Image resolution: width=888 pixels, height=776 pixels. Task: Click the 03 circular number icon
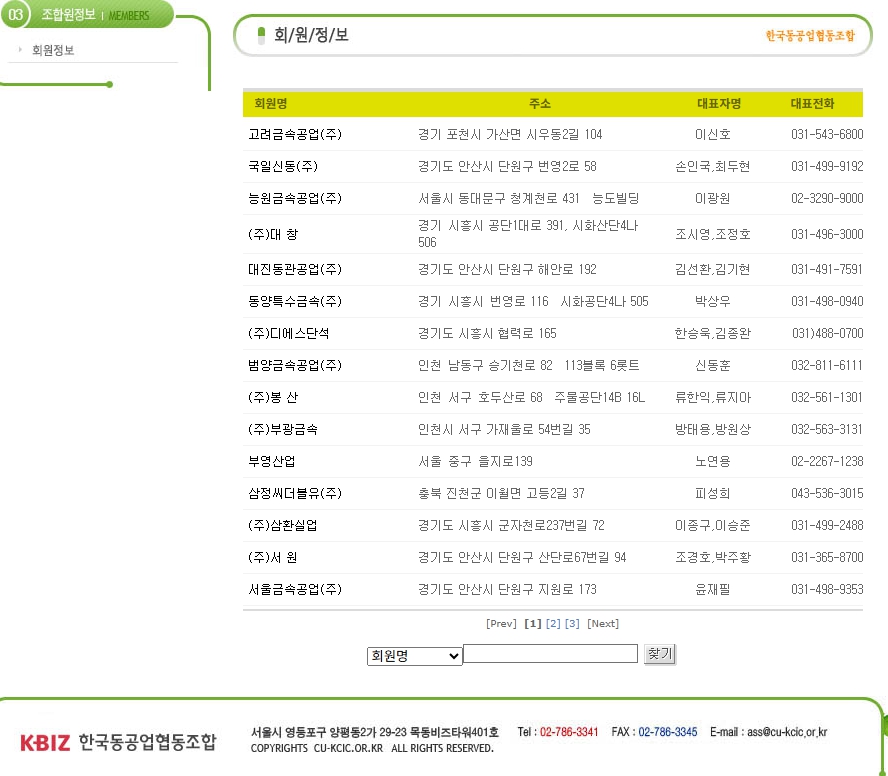point(15,14)
